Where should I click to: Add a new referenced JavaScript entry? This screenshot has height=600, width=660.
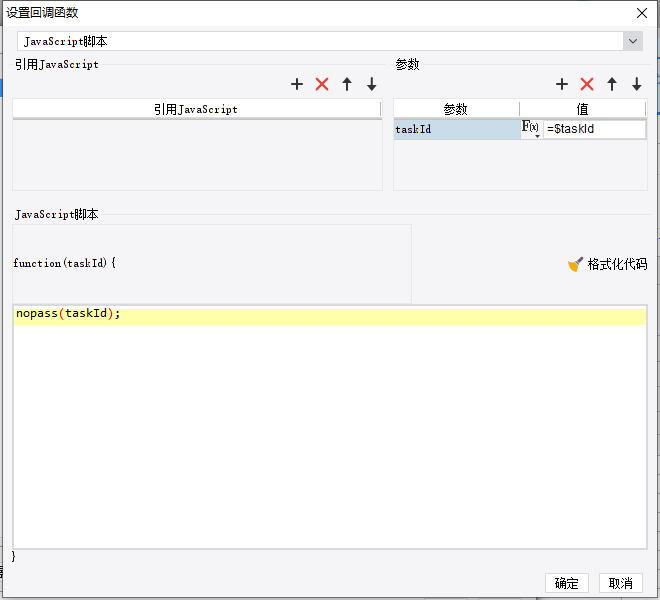pyautogui.click(x=297, y=84)
